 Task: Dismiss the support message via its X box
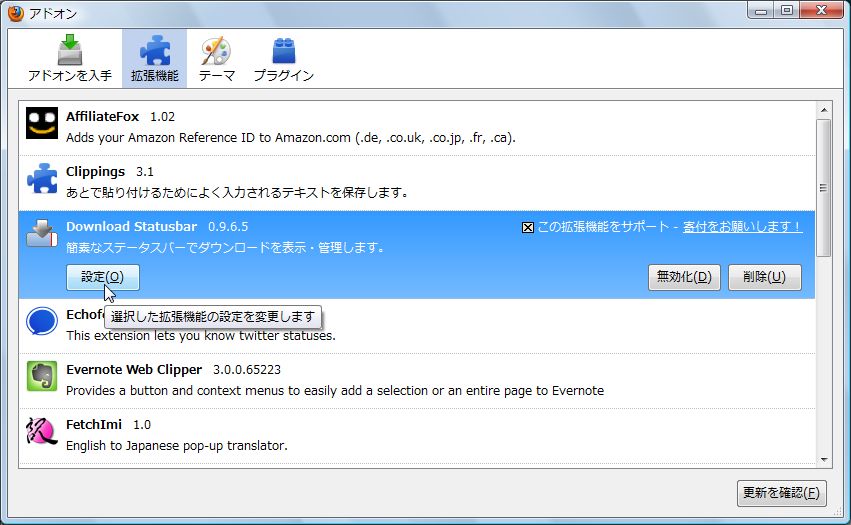pos(528,227)
